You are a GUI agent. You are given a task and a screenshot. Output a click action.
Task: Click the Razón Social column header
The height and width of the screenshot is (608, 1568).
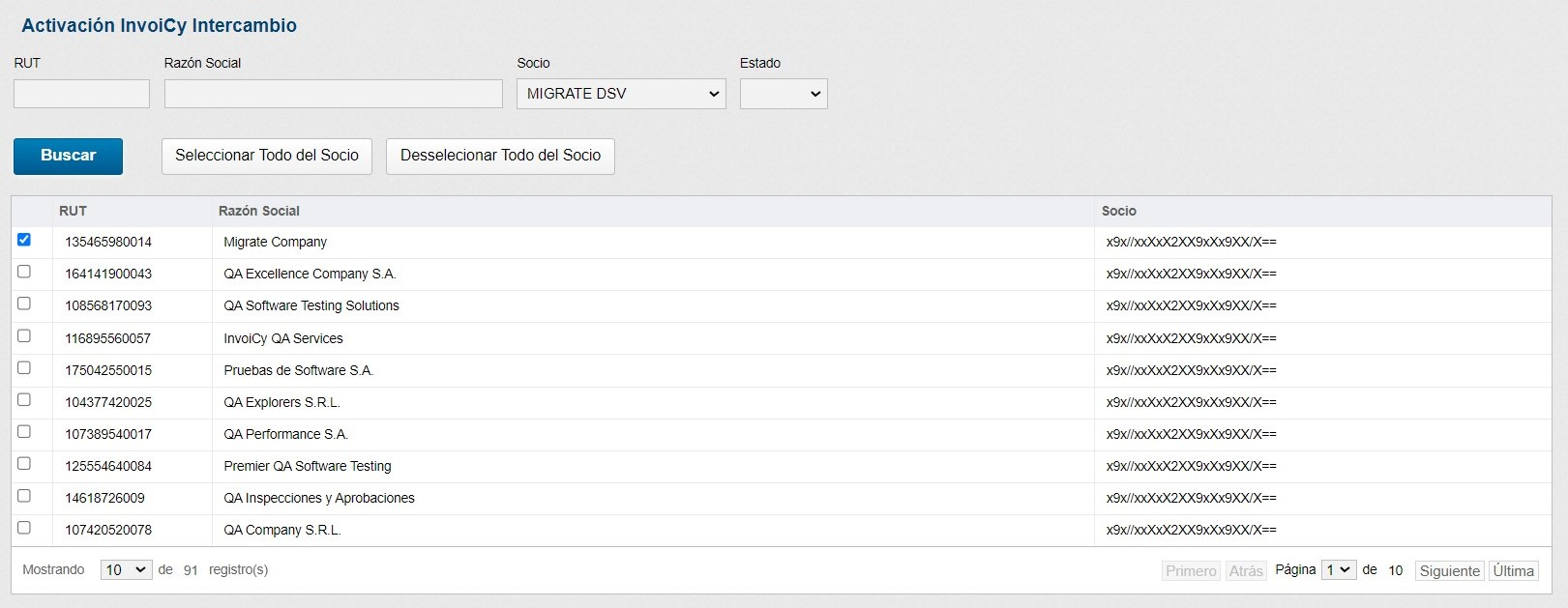(x=259, y=211)
